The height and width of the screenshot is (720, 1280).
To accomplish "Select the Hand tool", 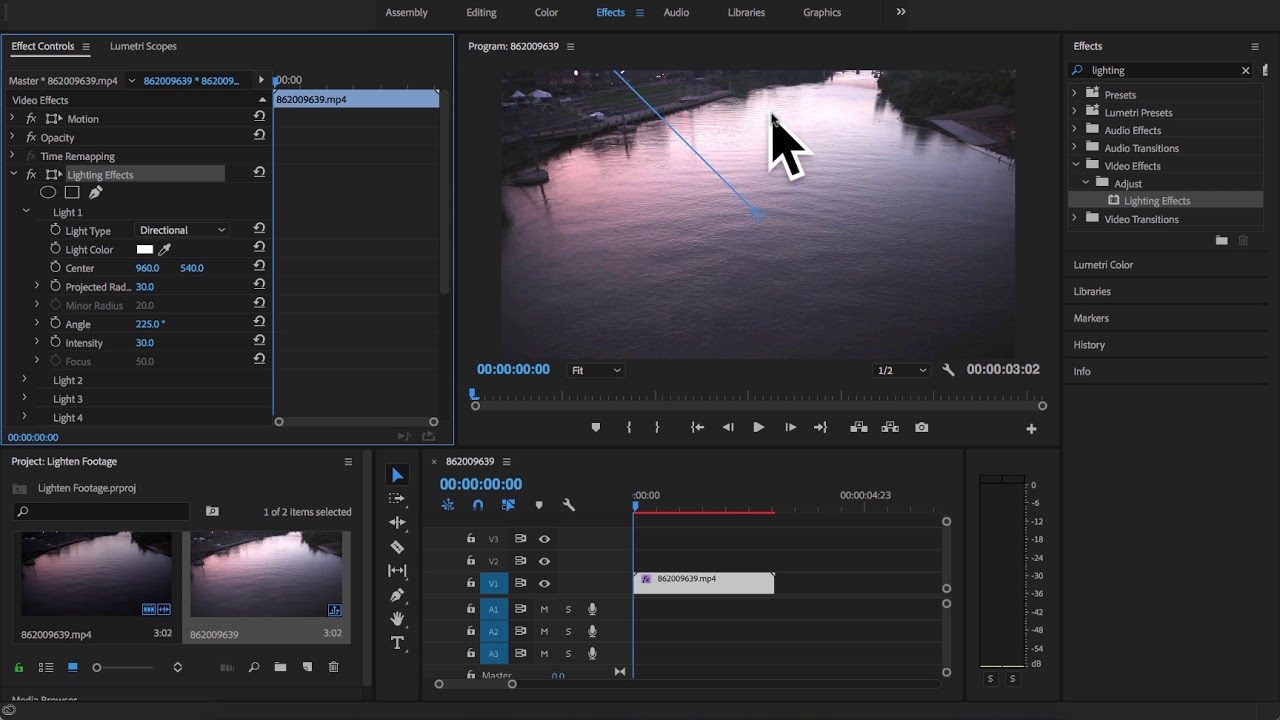I will coord(397,619).
